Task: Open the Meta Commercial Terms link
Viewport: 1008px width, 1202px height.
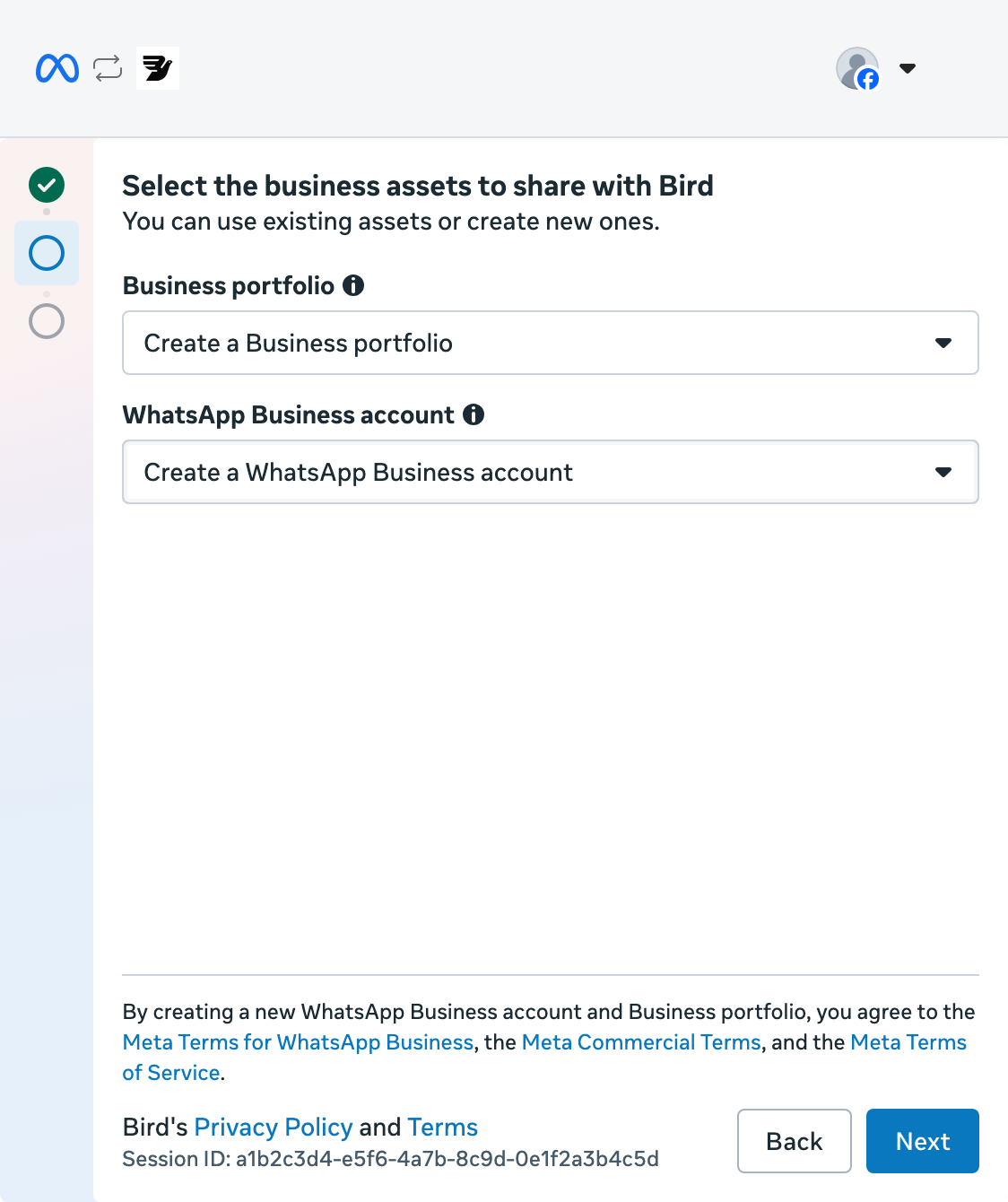Action: tap(641, 1042)
